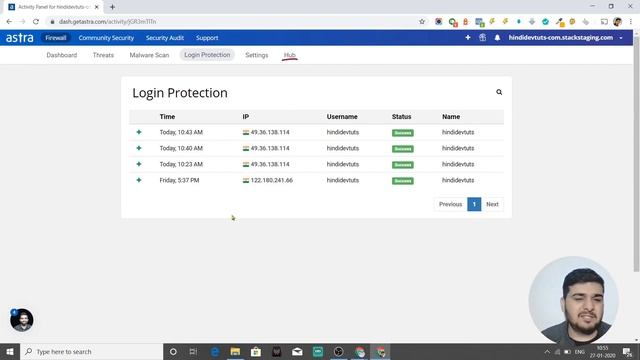Open Mail app from taskbar
Viewport: 640px width, 360px height.
[297, 351]
